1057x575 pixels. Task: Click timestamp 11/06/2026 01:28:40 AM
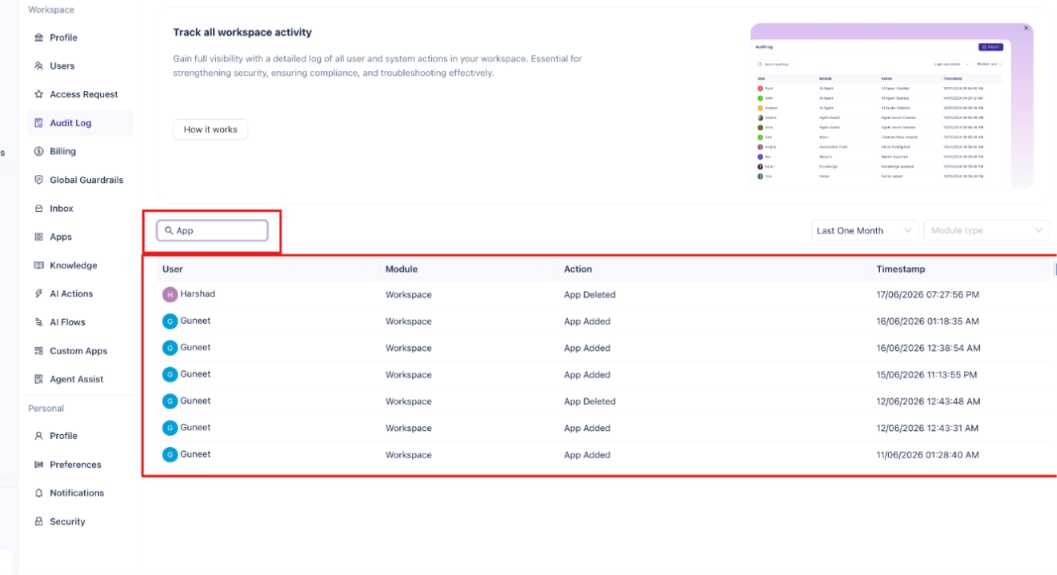coord(928,455)
